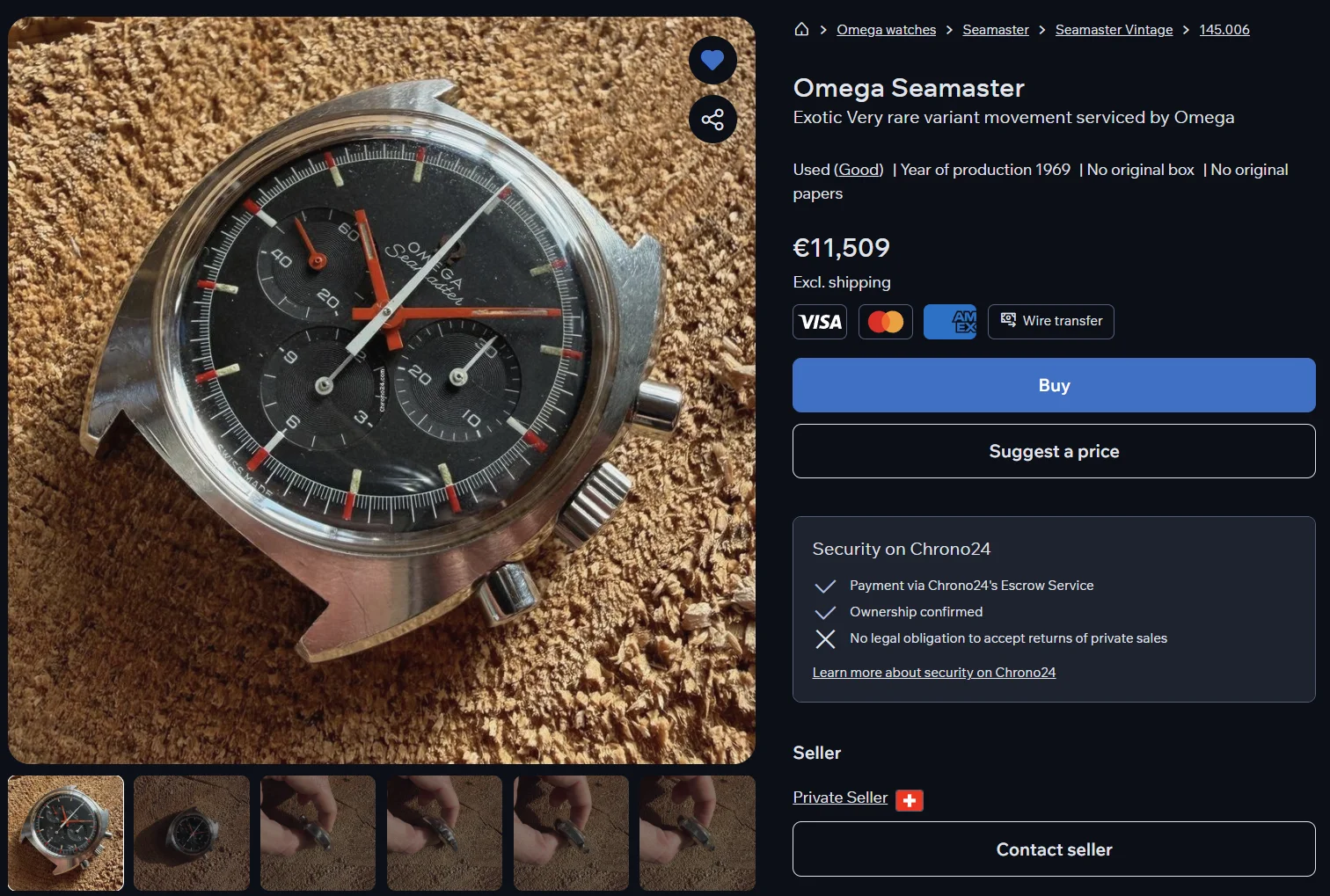Open the Private Seller link

[840, 798]
